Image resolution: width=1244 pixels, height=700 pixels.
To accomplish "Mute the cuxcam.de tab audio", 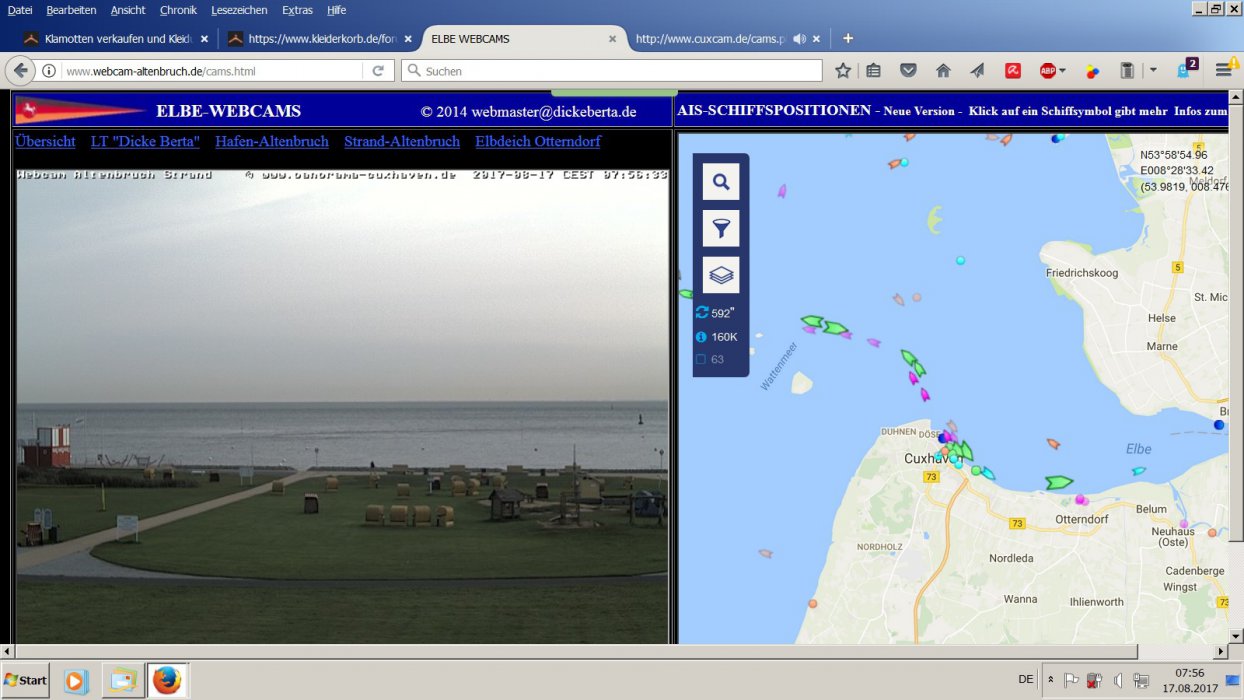I will tap(799, 39).
